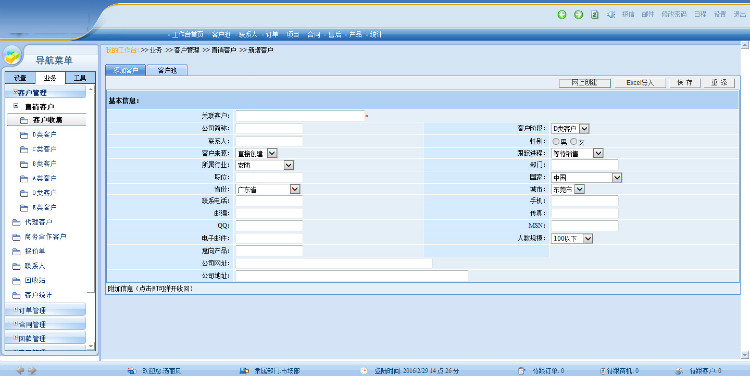The image size is (750, 376).
Task: Click the status bar left gray arrow
Action: 20,370
